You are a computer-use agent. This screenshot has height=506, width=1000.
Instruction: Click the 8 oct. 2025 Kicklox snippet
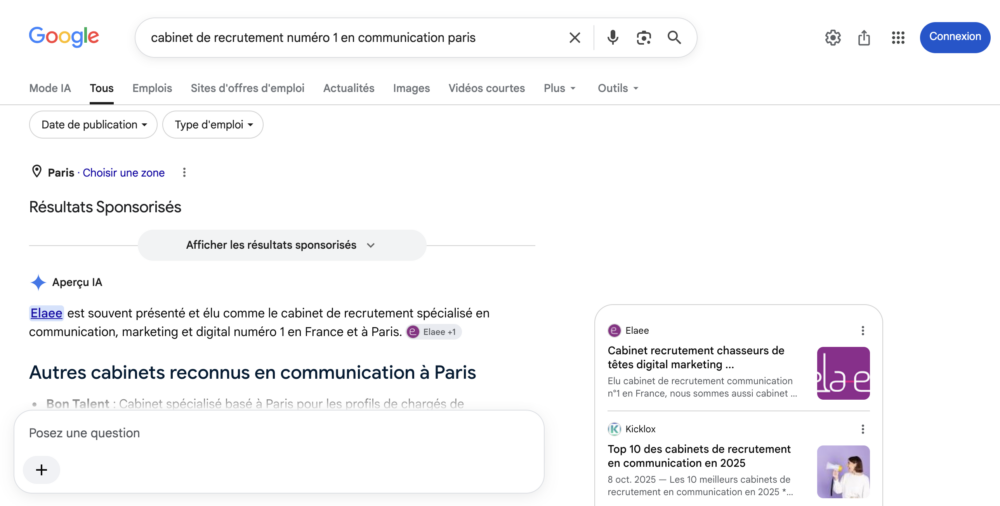[700, 485]
